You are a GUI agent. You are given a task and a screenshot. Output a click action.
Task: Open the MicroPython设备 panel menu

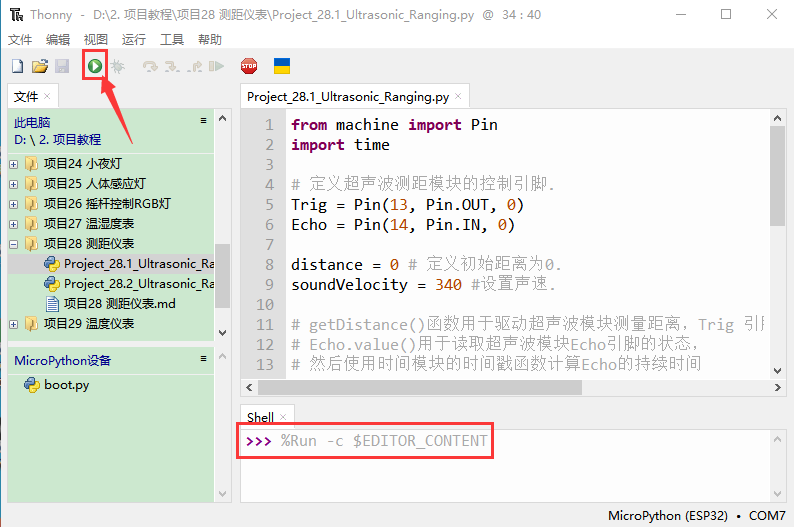point(204,359)
